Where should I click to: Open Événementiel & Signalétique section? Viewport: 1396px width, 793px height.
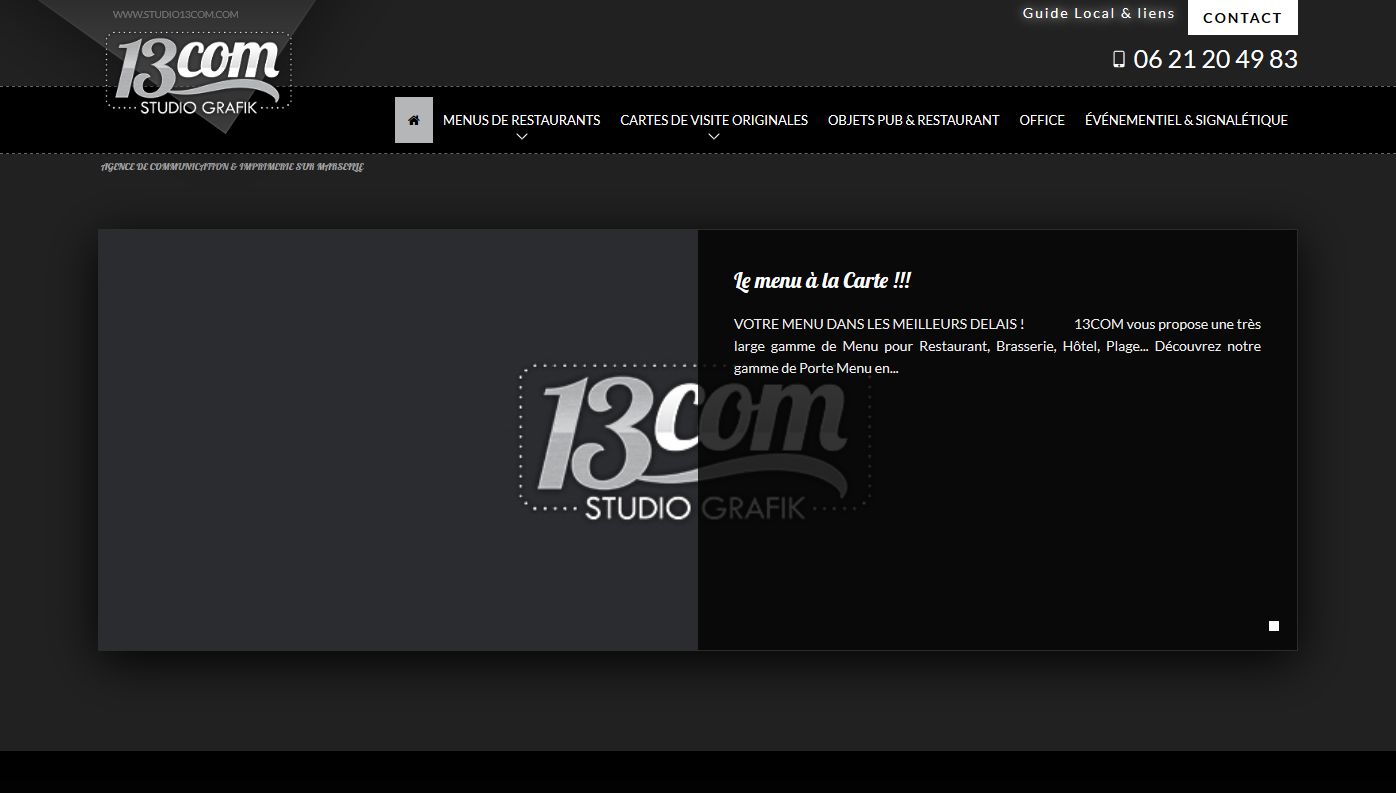coord(1186,120)
